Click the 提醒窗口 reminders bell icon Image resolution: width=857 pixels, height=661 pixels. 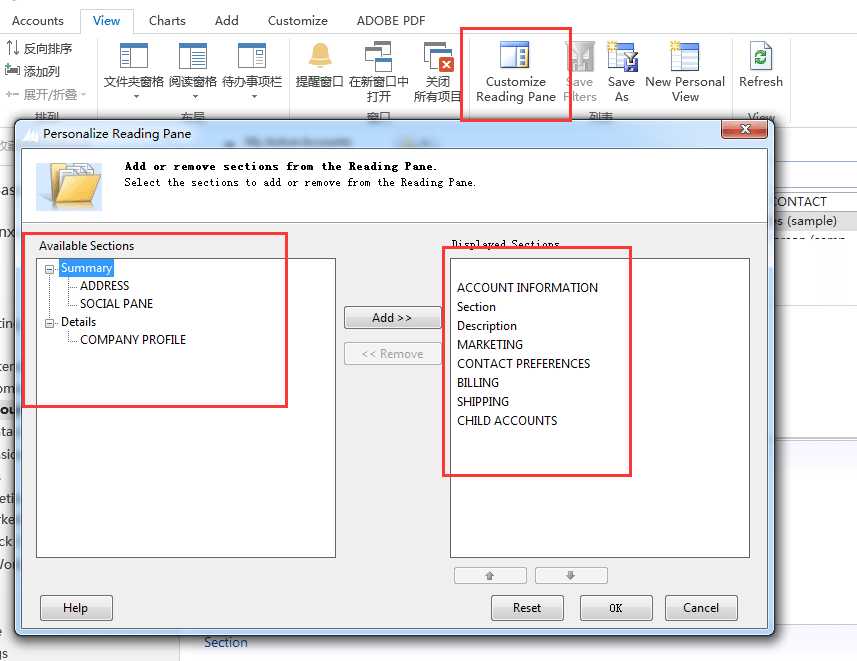coord(320,56)
